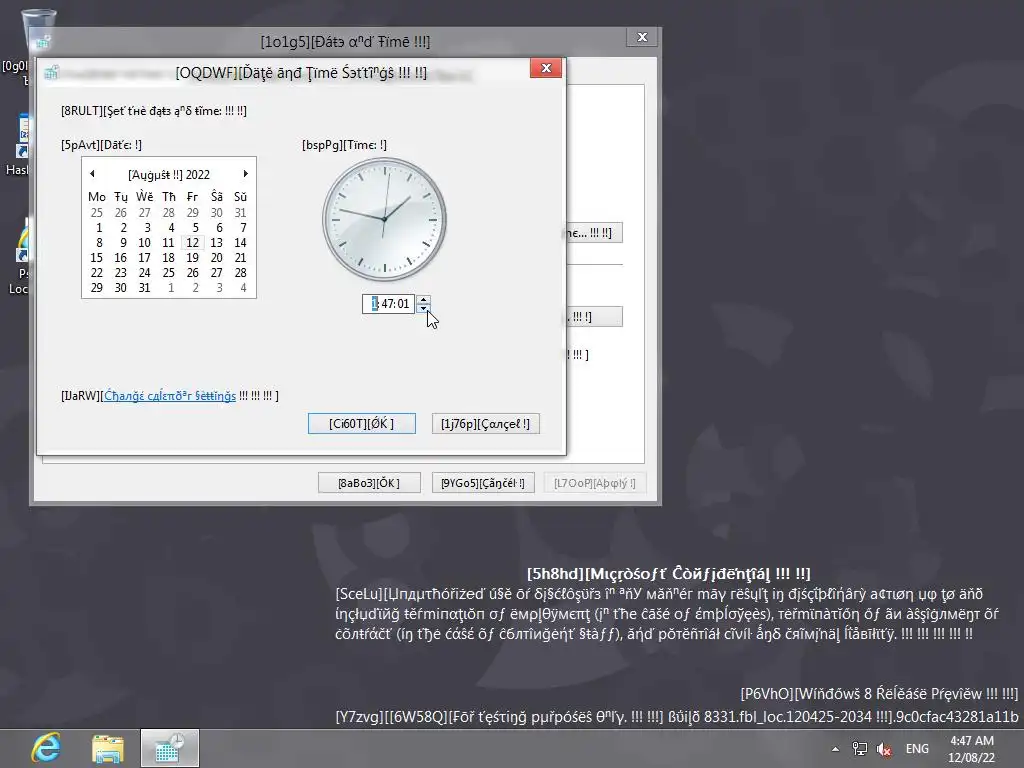Go to next month in calendar
The image size is (1024, 768).
tap(246, 174)
